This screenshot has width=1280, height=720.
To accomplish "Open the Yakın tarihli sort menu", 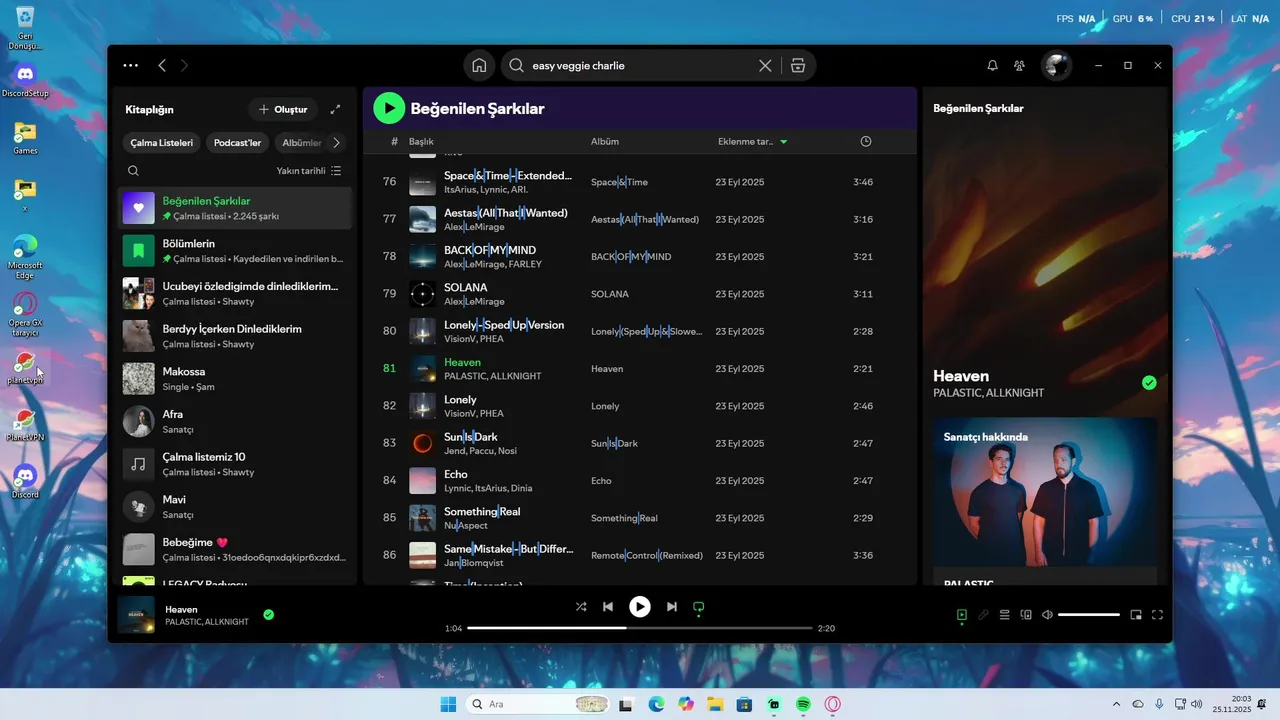I will pos(309,171).
